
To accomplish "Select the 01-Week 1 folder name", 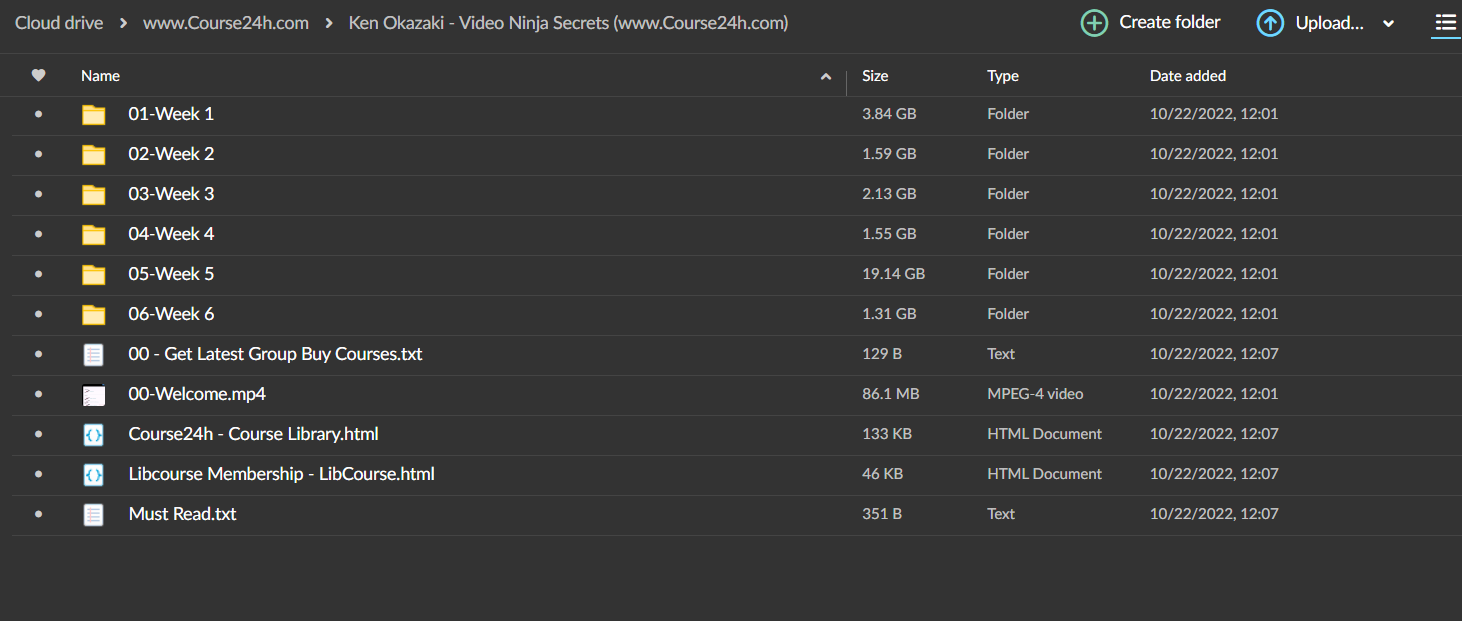I will 171,114.
